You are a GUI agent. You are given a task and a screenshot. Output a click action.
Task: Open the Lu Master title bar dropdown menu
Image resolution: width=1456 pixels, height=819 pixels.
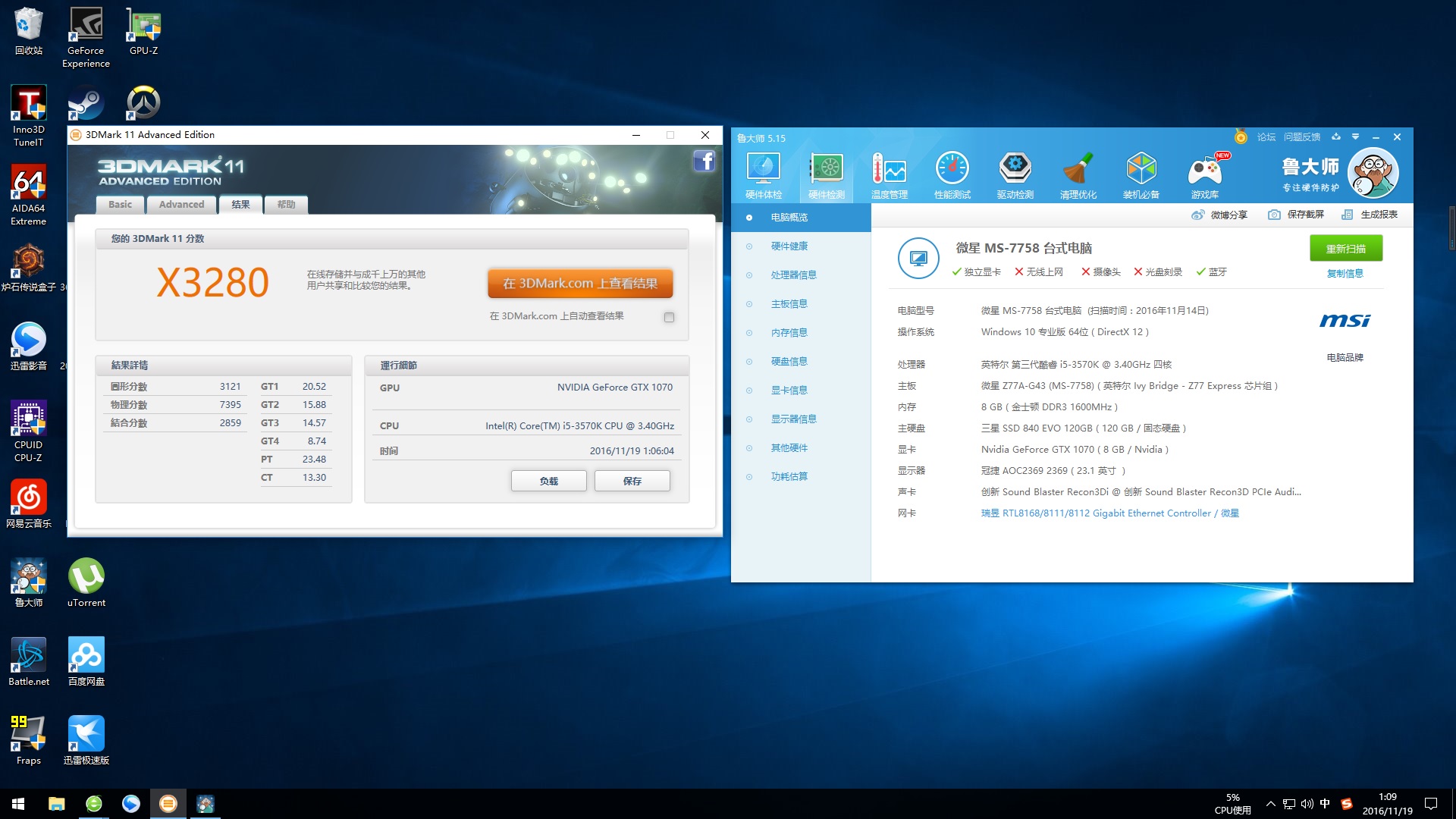pyautogui.click(x=1355, y=137)
